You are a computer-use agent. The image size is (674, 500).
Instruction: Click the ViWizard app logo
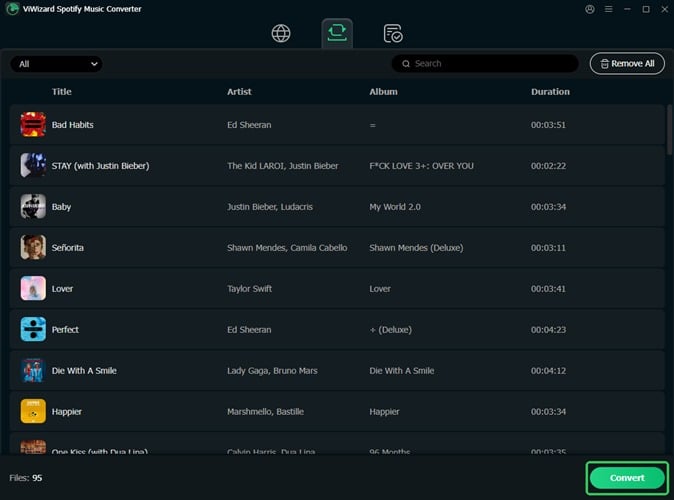(x=12, y=9)
